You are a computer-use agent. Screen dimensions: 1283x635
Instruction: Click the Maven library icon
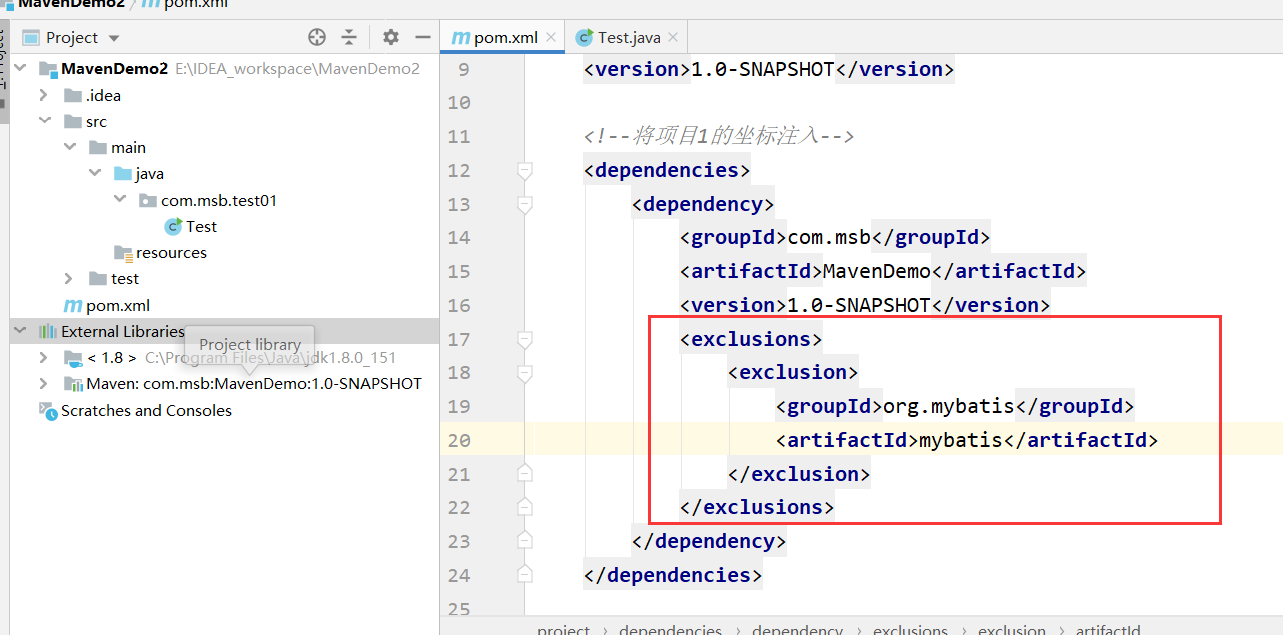coord(73,383)
